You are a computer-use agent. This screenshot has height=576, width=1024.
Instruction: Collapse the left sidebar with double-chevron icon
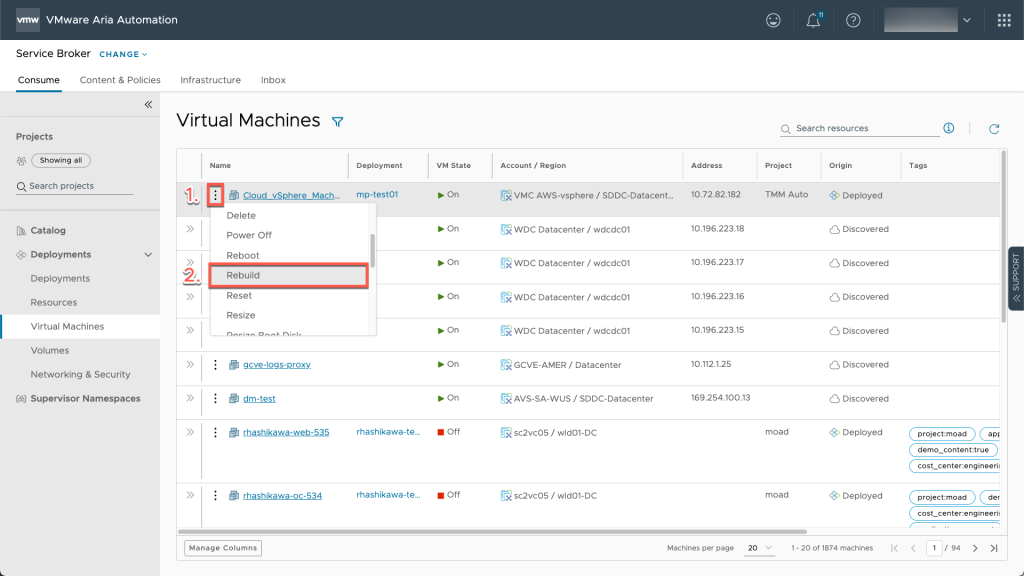click(x=148, y=104)
